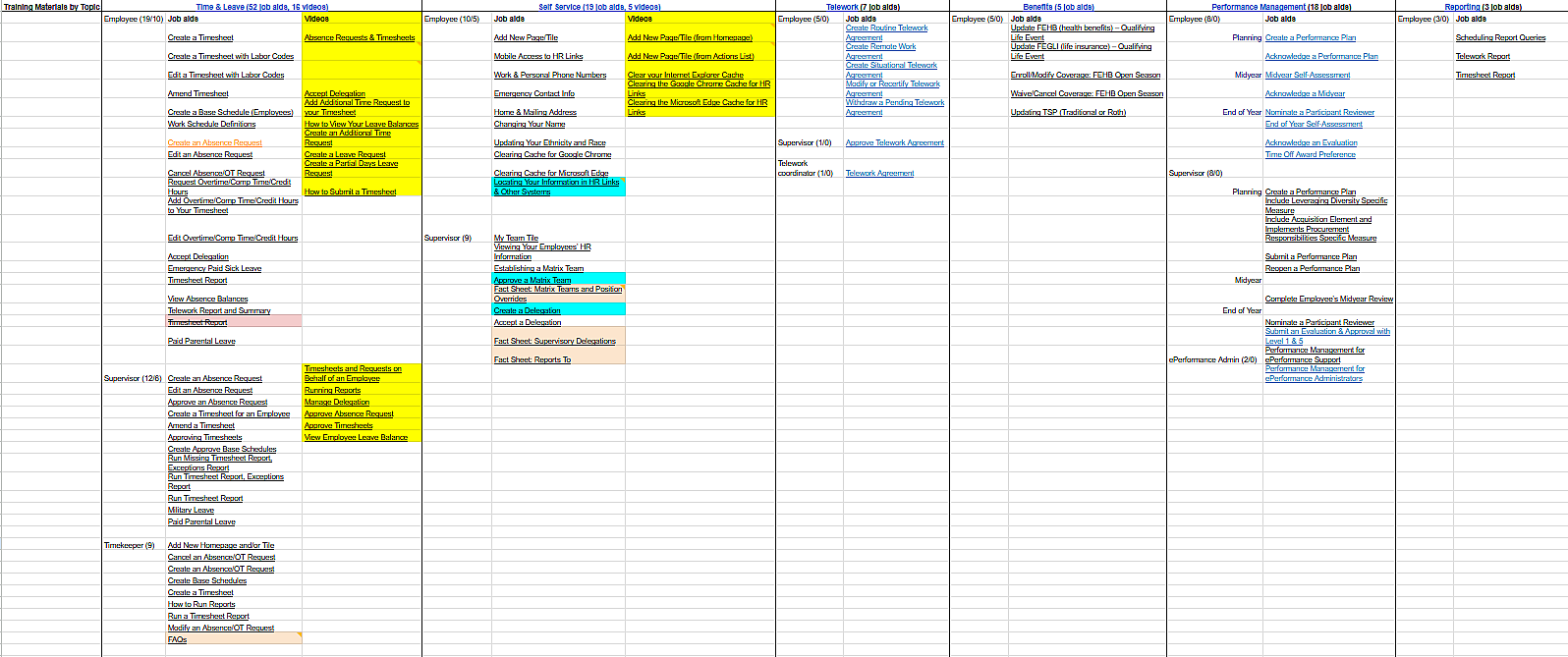1568x657 pixels.
Task: Open the Clear your Internet Explorer Cache video
Action: click(x=686, y=76)
